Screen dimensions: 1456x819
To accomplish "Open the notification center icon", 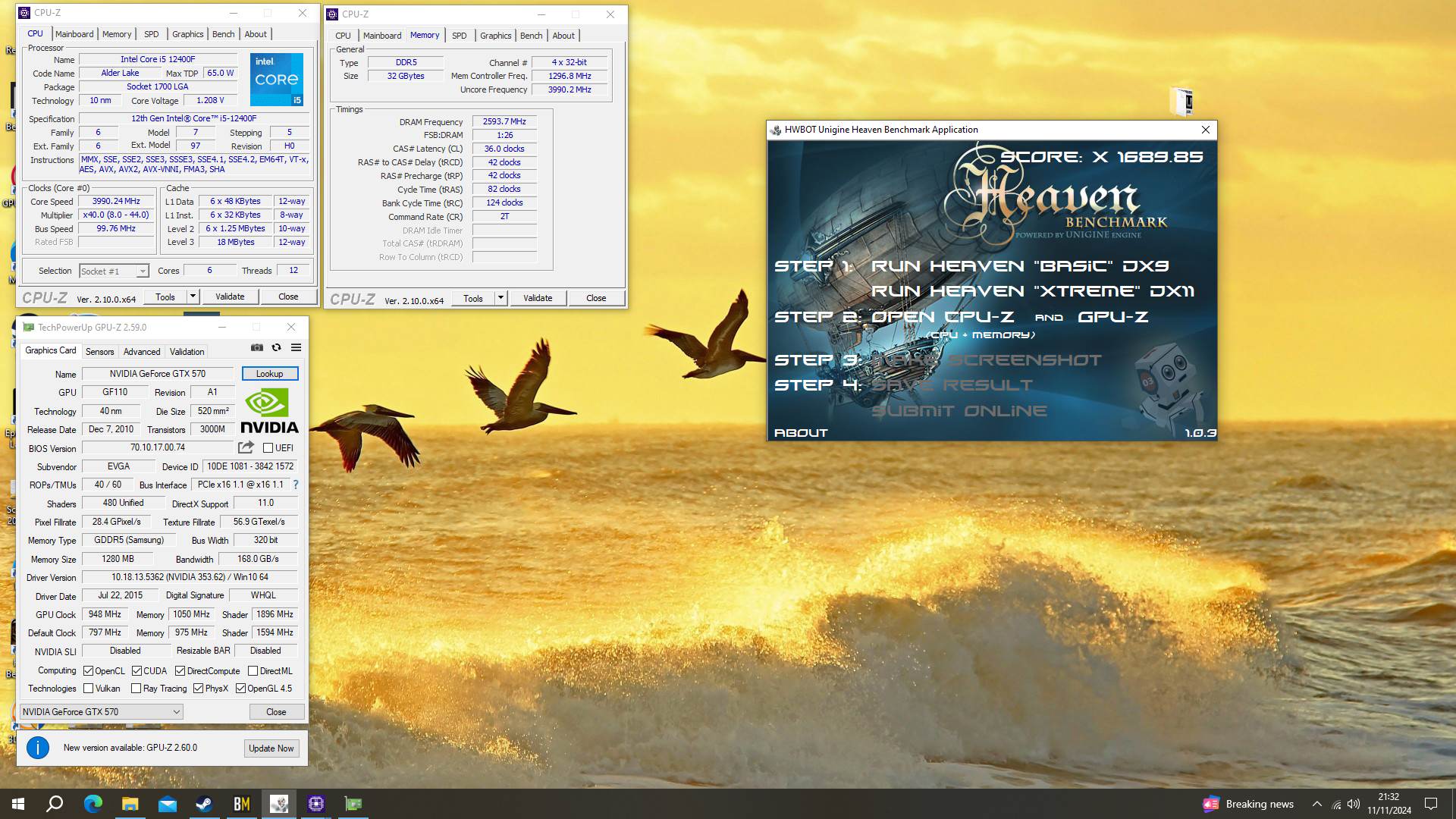I will click(x=1431, y=804).
